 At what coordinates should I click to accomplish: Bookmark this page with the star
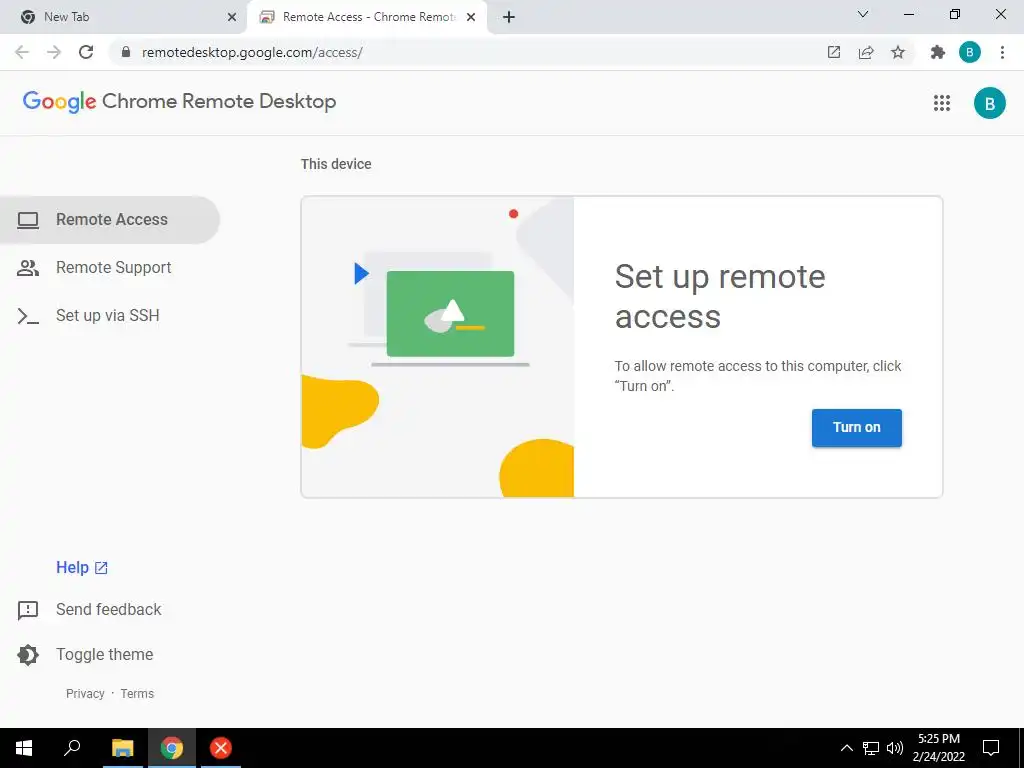pyautogui.click(x=898, y=52)
